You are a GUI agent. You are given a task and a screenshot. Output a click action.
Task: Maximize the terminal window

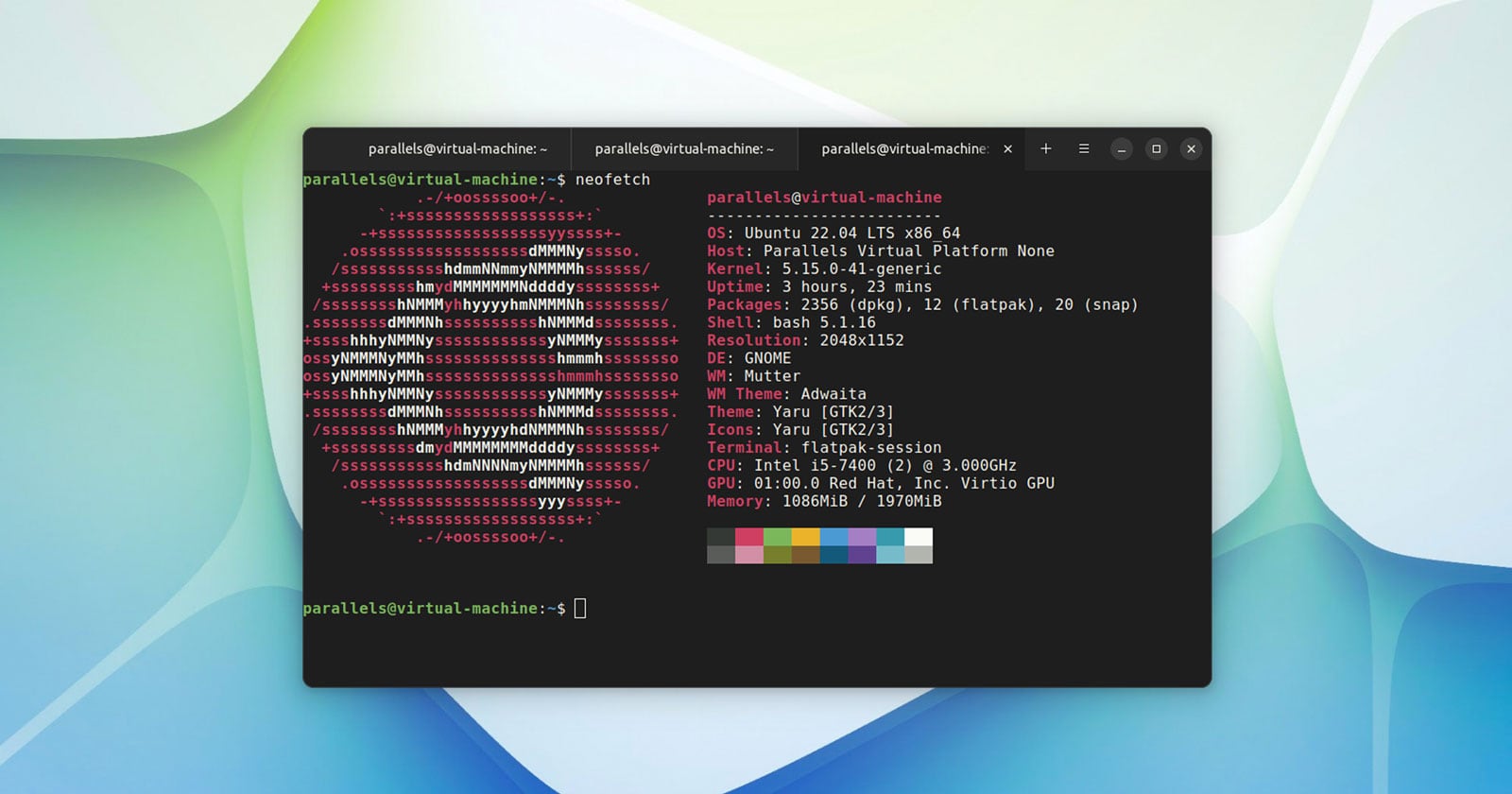[x=1156, y=149]
